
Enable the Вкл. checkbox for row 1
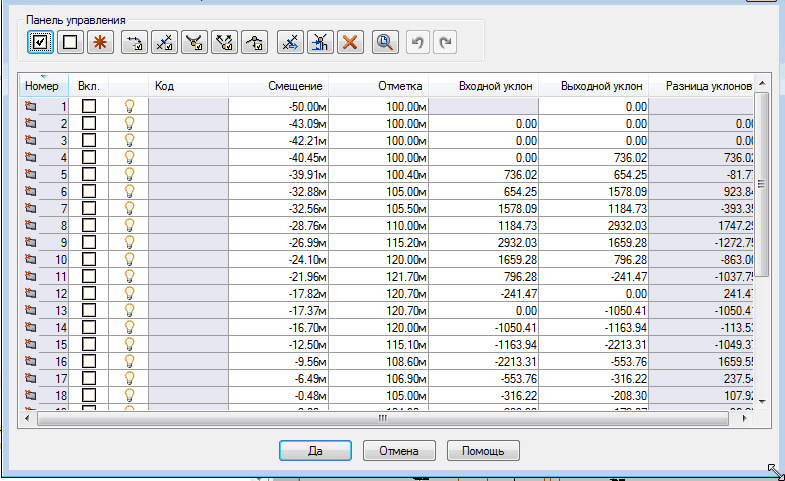coord(89,105)
